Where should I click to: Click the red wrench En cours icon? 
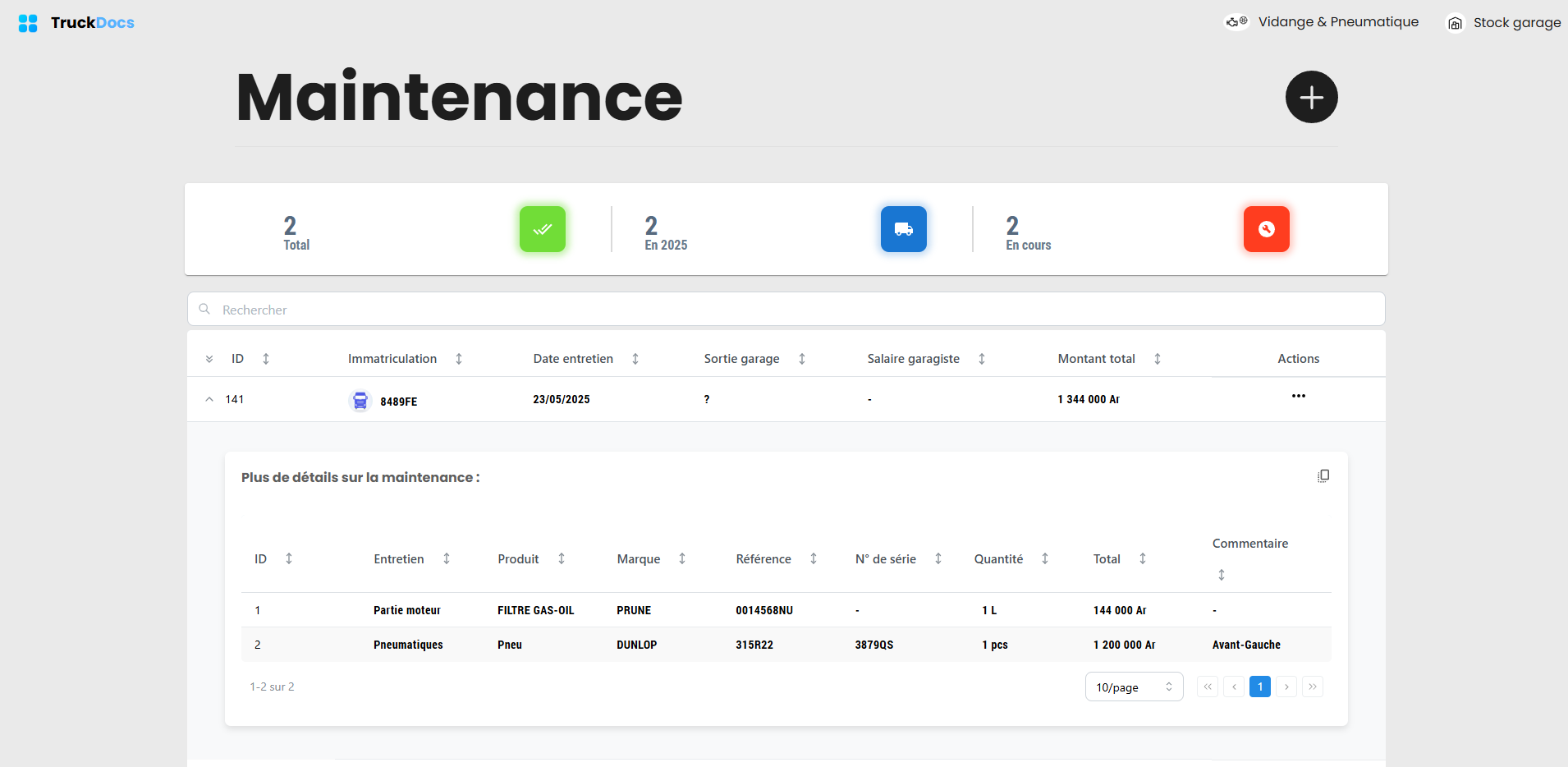1267,229
